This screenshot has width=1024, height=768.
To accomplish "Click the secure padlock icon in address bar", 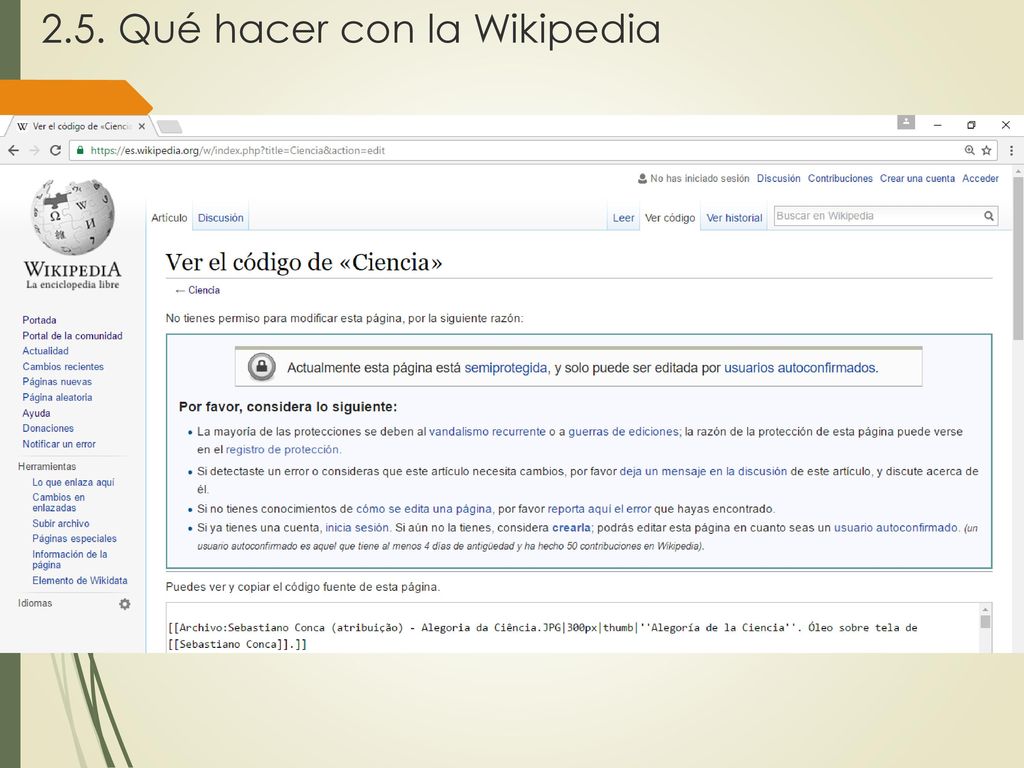I will pyautogui.click(x=80, y=150).
